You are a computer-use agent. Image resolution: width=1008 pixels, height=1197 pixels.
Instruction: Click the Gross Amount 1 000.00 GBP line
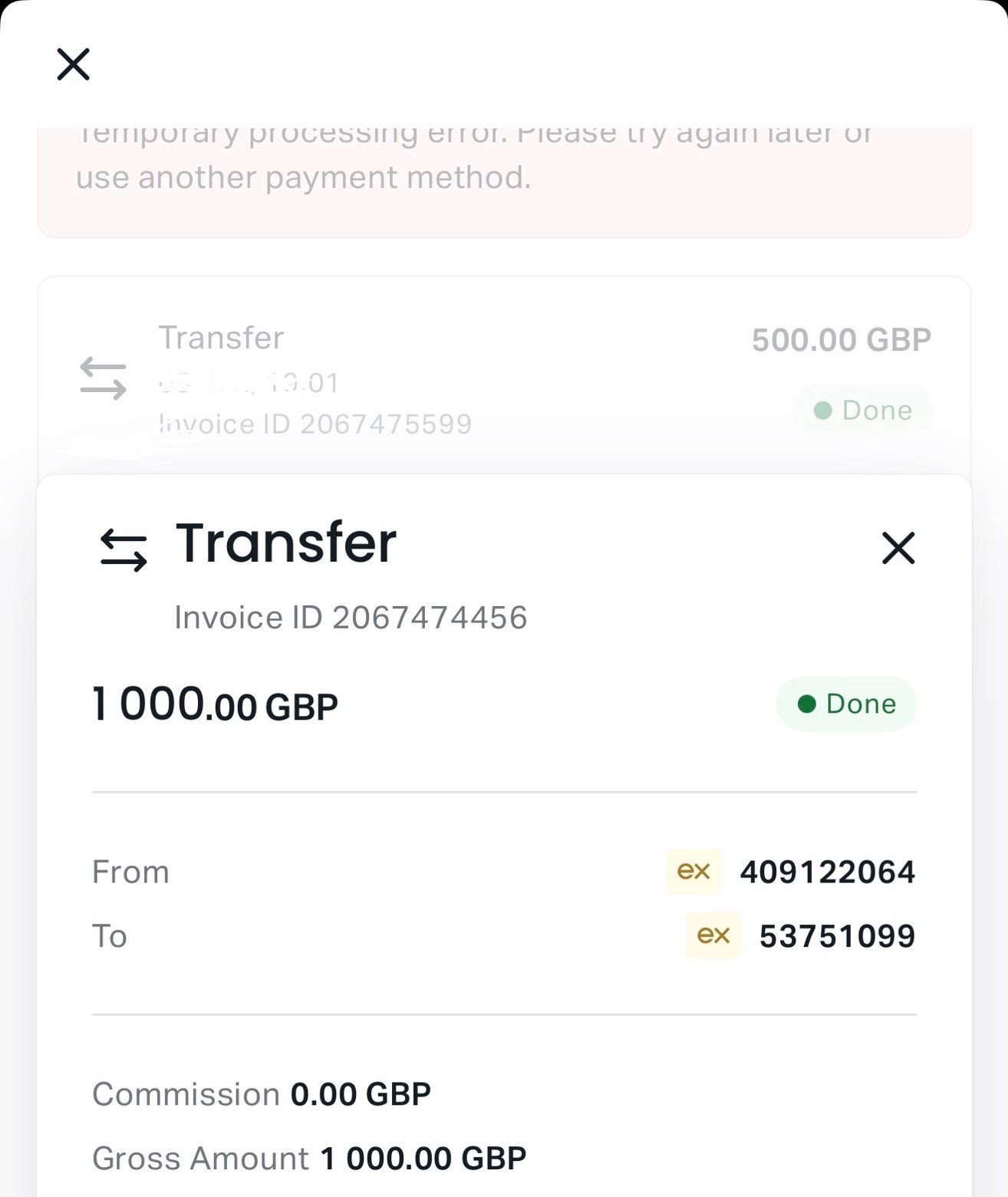309,1159
